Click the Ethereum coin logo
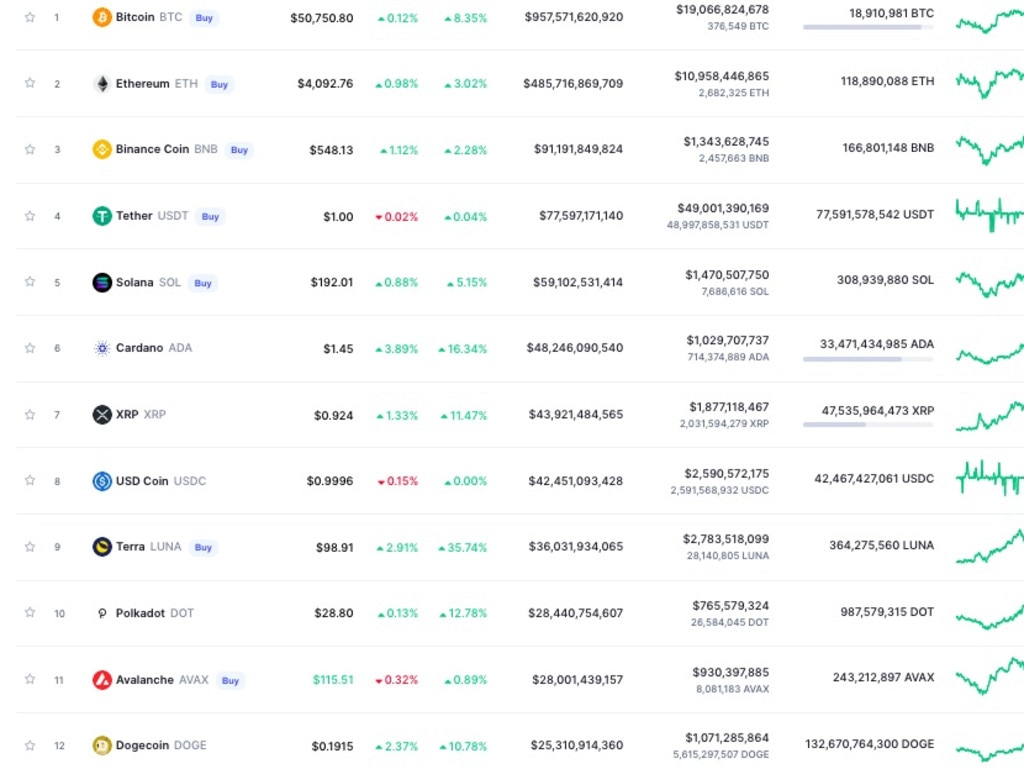 [102, 84]
